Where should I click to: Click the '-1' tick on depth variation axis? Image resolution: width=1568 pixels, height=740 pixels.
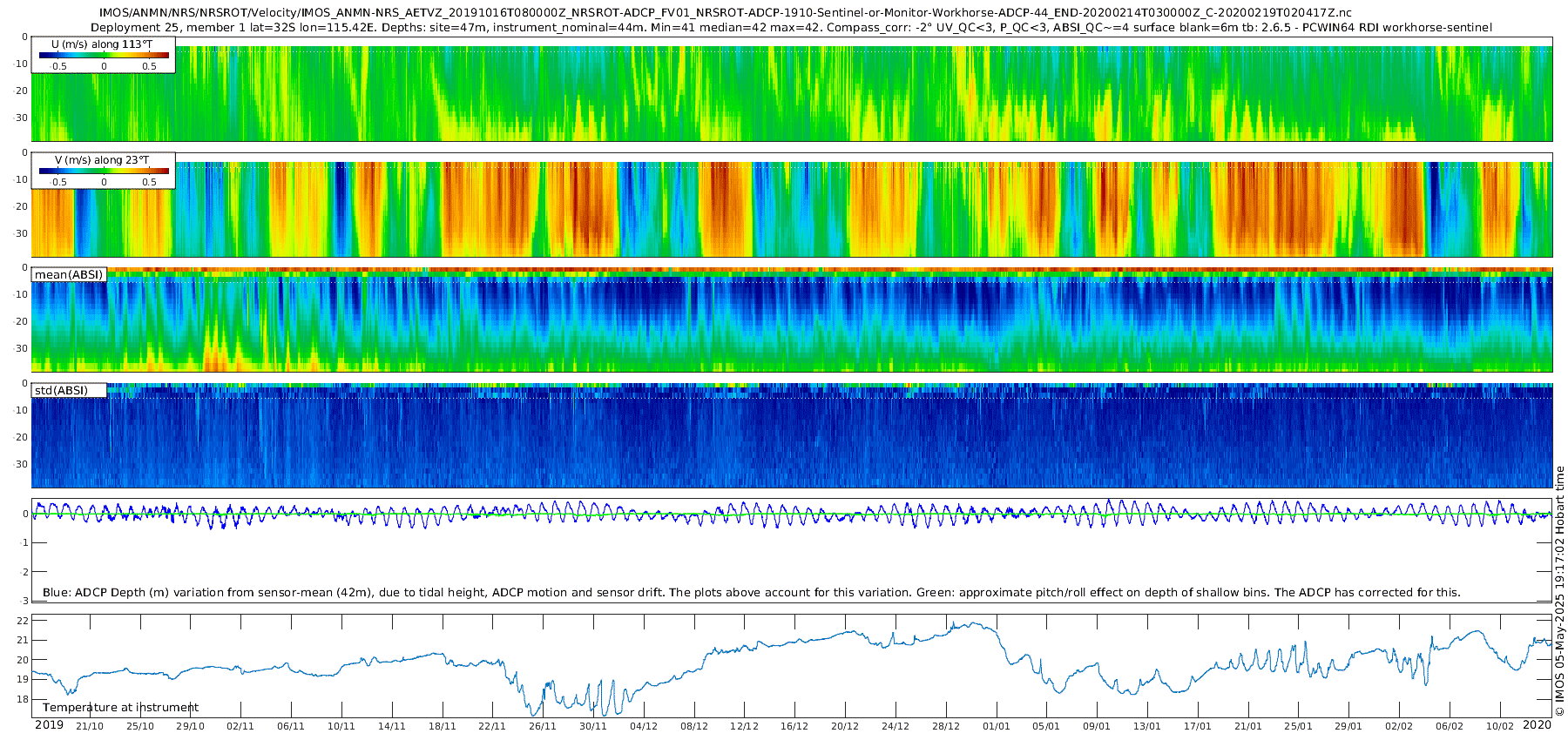(x=24, y=543)
